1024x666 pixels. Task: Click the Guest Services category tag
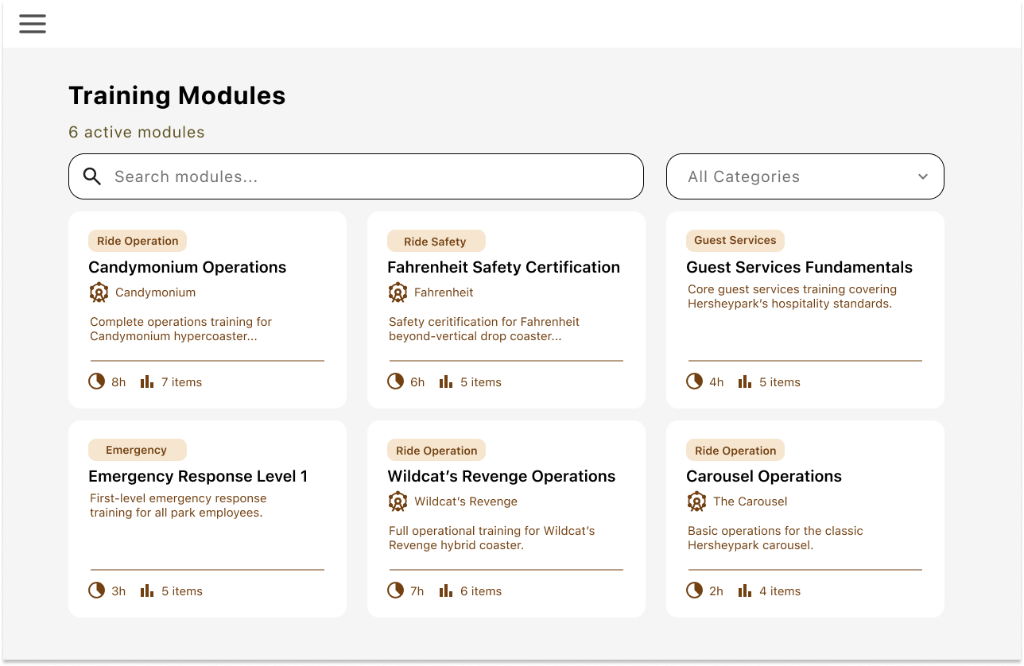pos(735,240)
